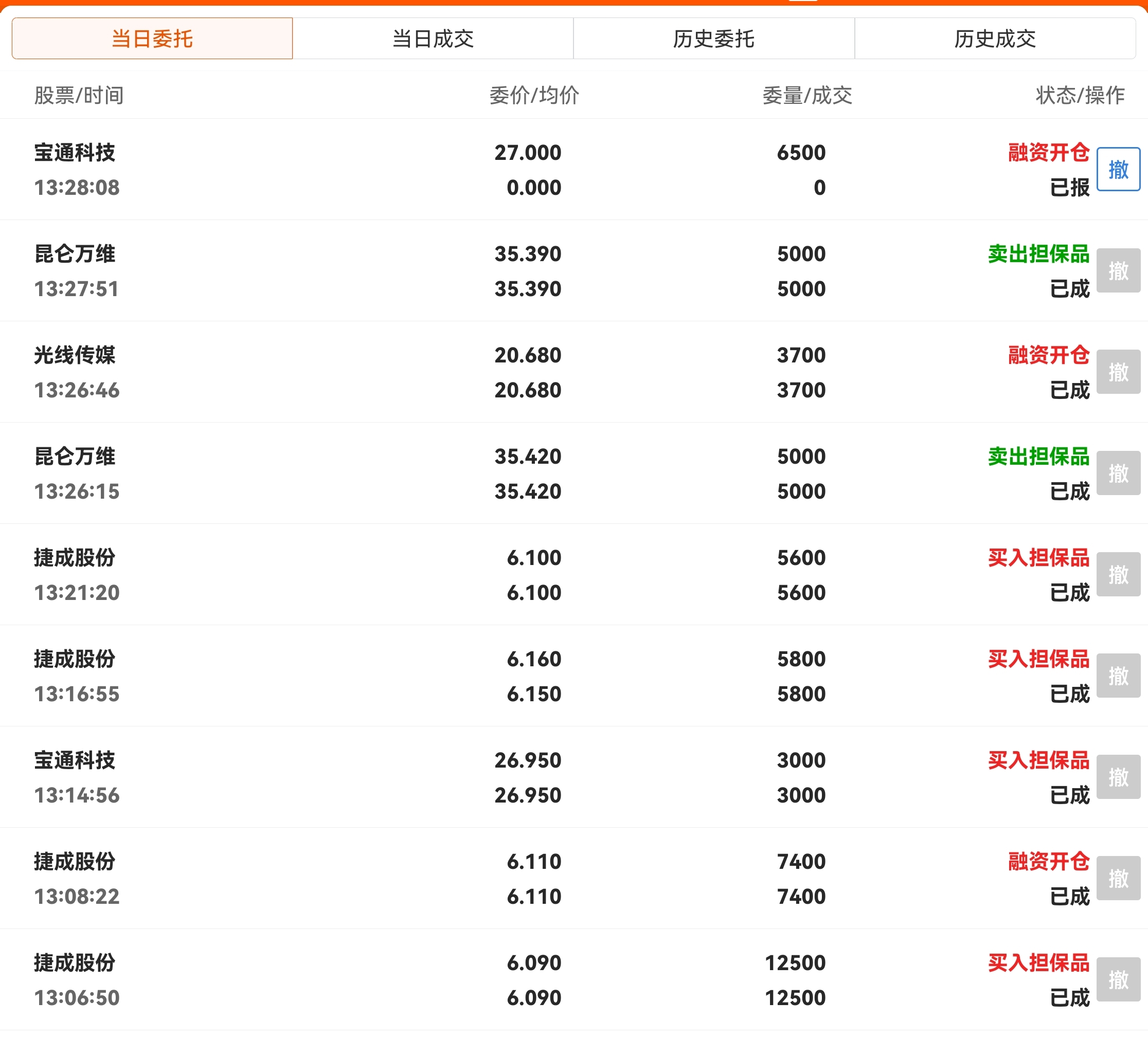
Task: Click the order price 6.160
Action: (x=534, y=659)
